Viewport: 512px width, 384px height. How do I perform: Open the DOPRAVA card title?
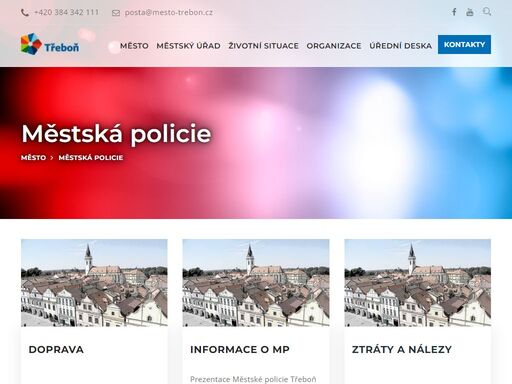point(56,349)
